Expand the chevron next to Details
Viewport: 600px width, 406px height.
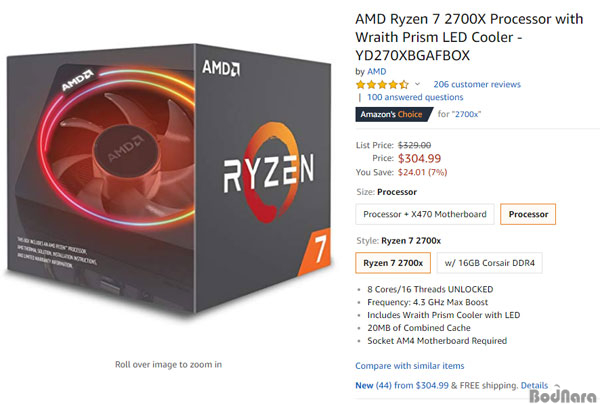pyautogui.click(x=557, y=386)
